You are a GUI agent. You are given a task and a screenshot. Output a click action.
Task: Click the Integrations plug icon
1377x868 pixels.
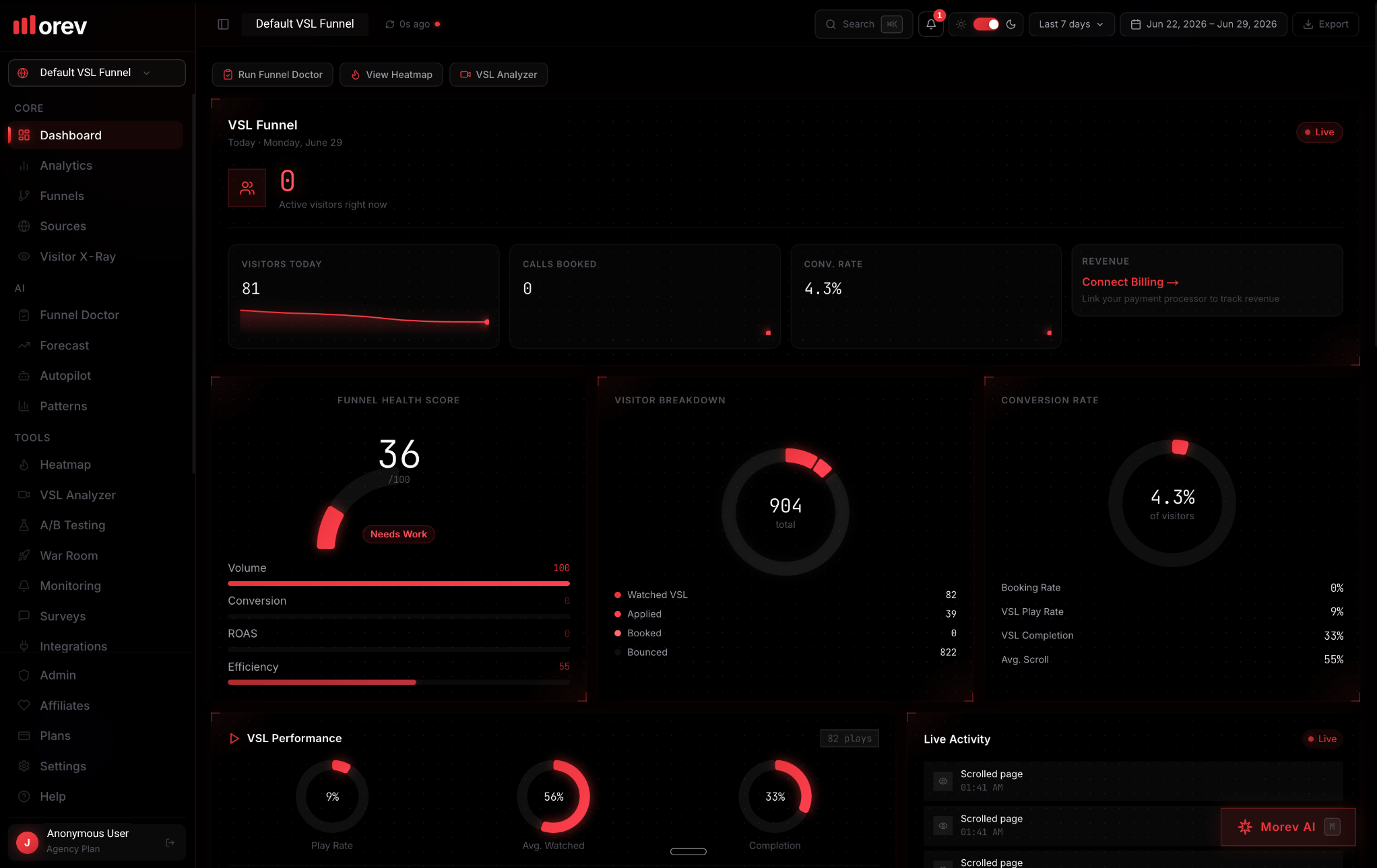24,646
